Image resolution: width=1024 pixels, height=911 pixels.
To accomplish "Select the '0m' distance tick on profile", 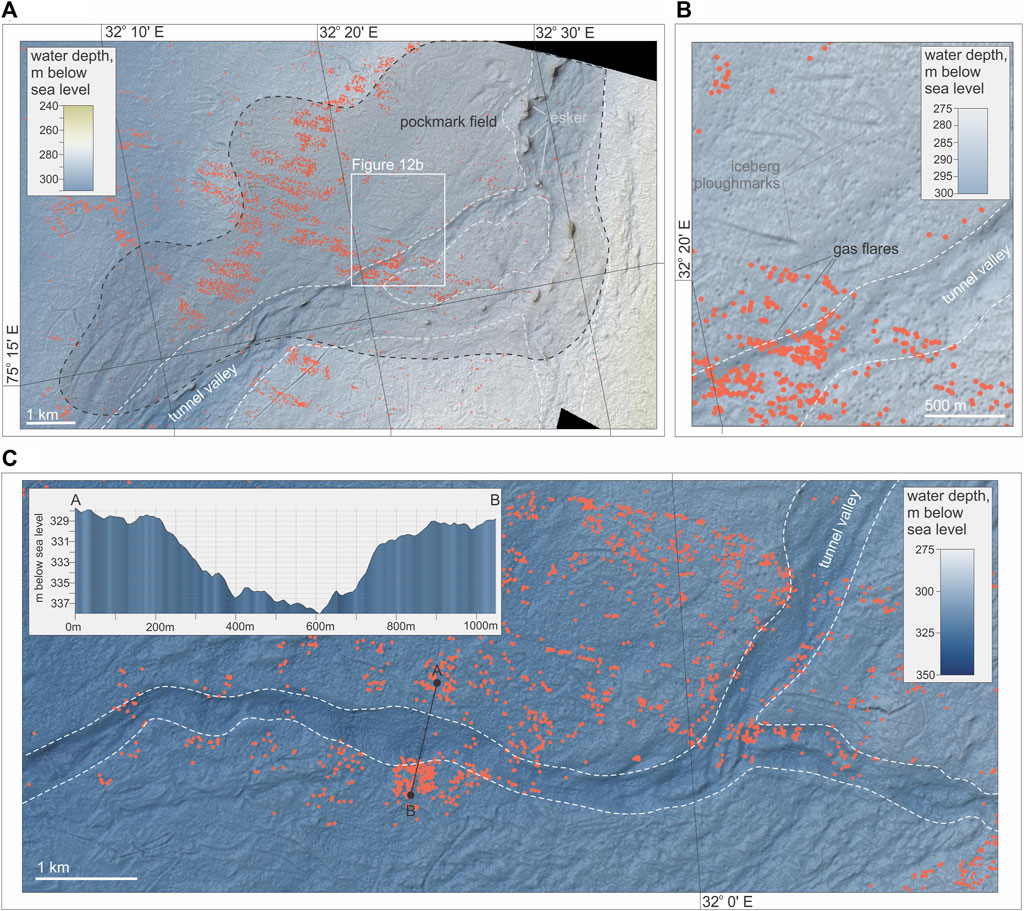I will [74, 626].
